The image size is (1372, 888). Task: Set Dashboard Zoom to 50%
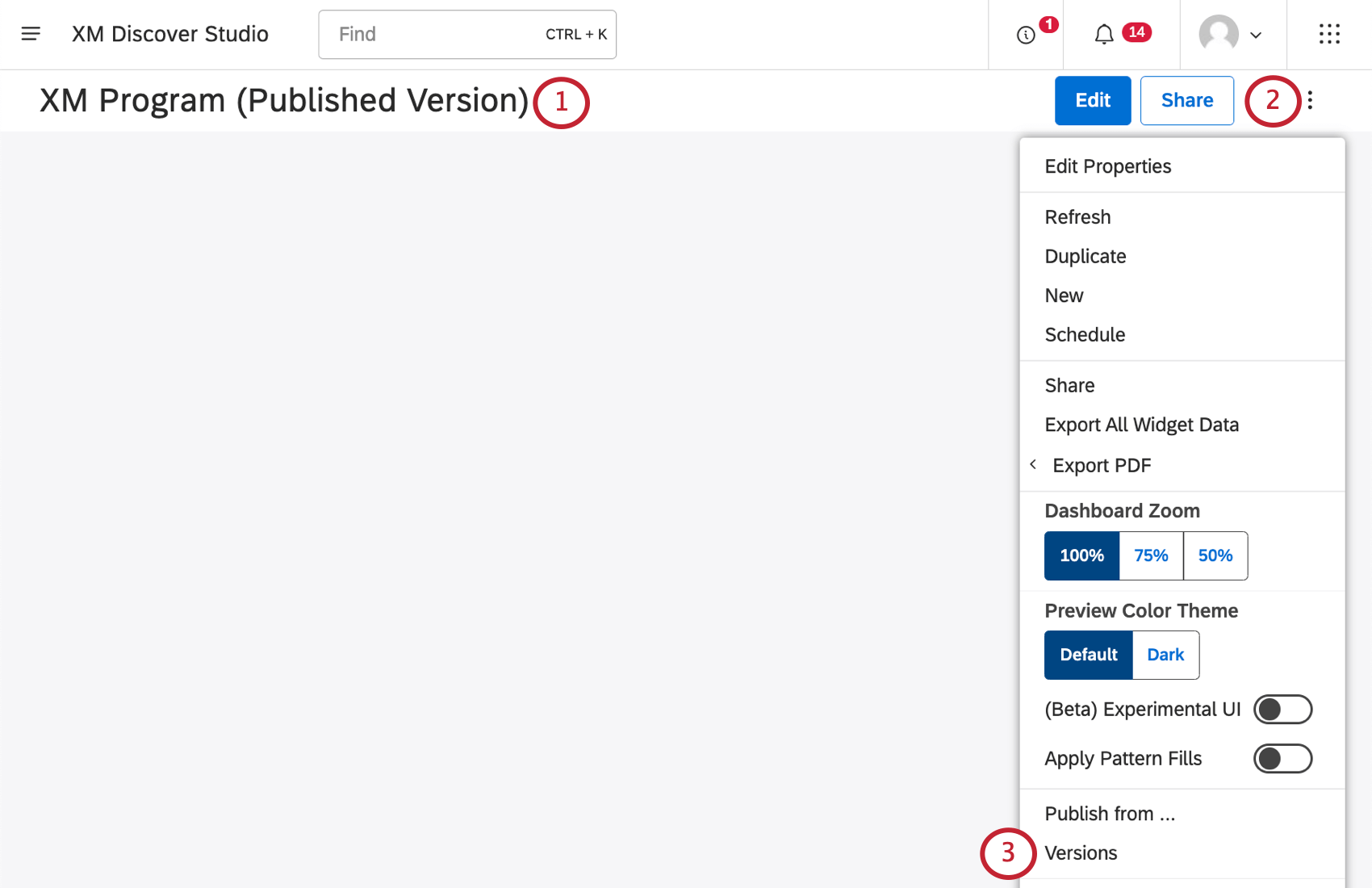[x=1215, y=555]
